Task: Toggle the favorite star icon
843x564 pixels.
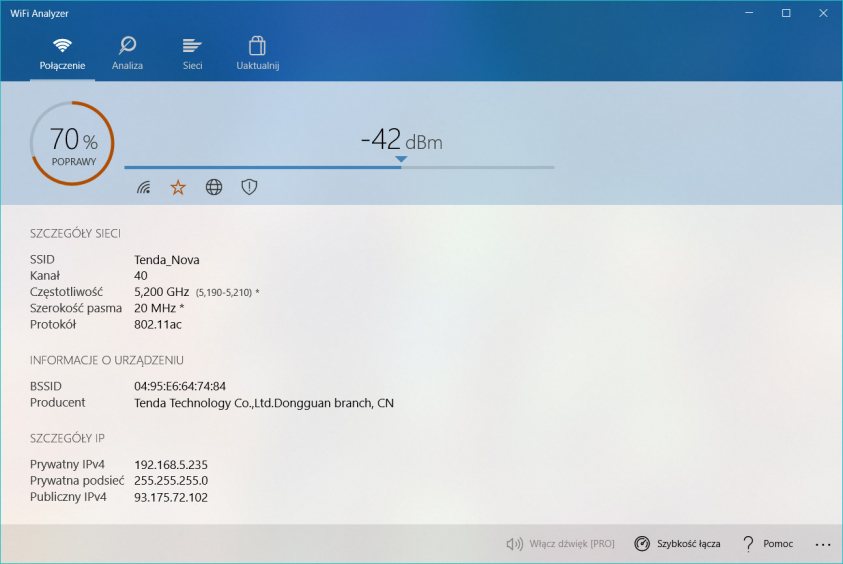Action: click(178, 187)
